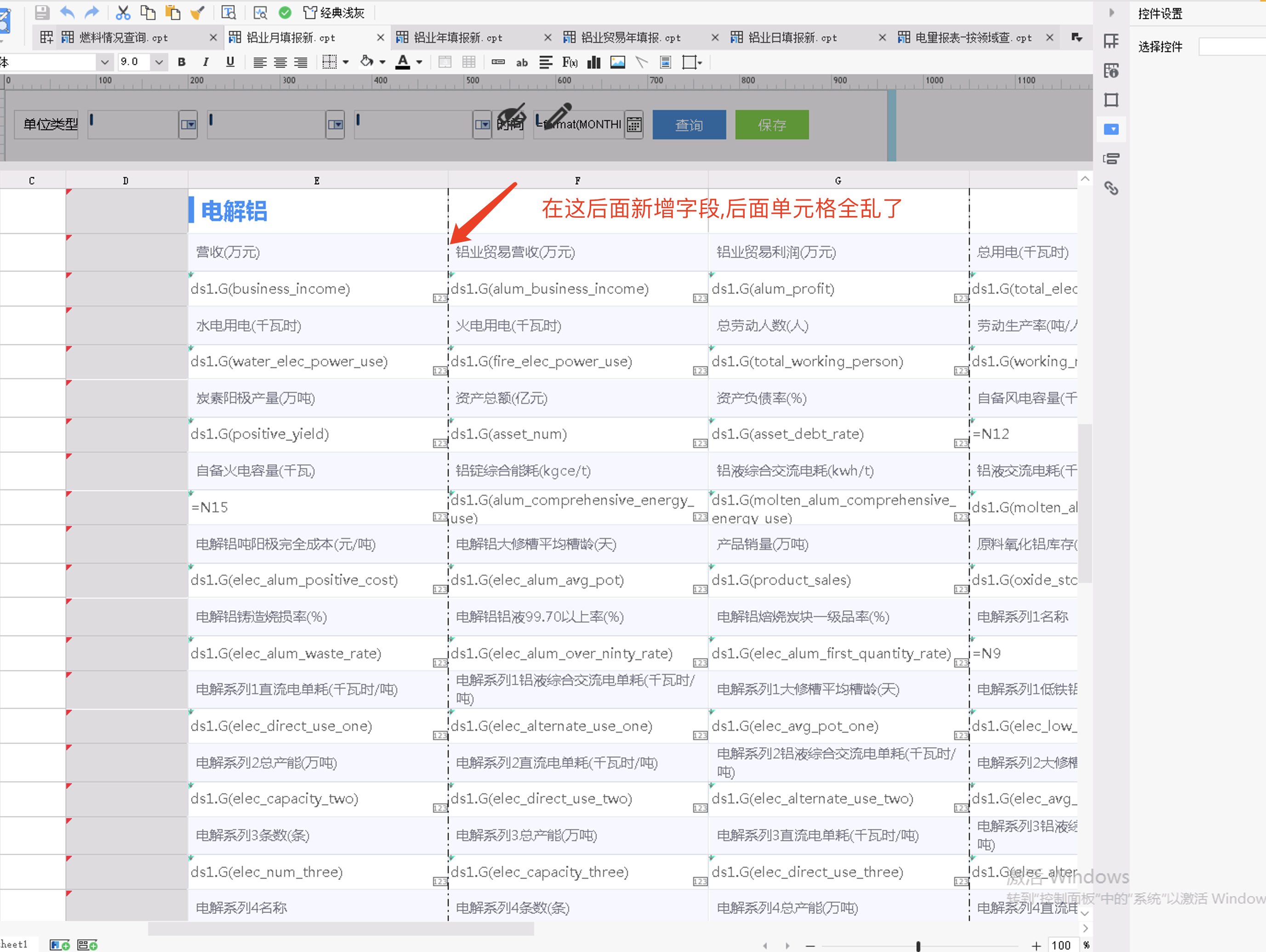This screenshot has height=952, width=1266.
Task: Insert a sub-report element
Action: [x=666, y=62]
